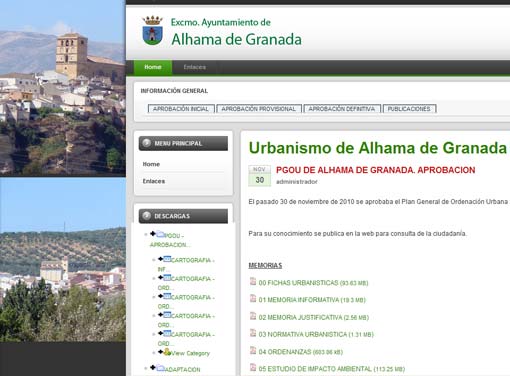Open PDF icon for 04 Ordenanzas
This screenshot has height=376, width=510.
[x=253, y=350]
